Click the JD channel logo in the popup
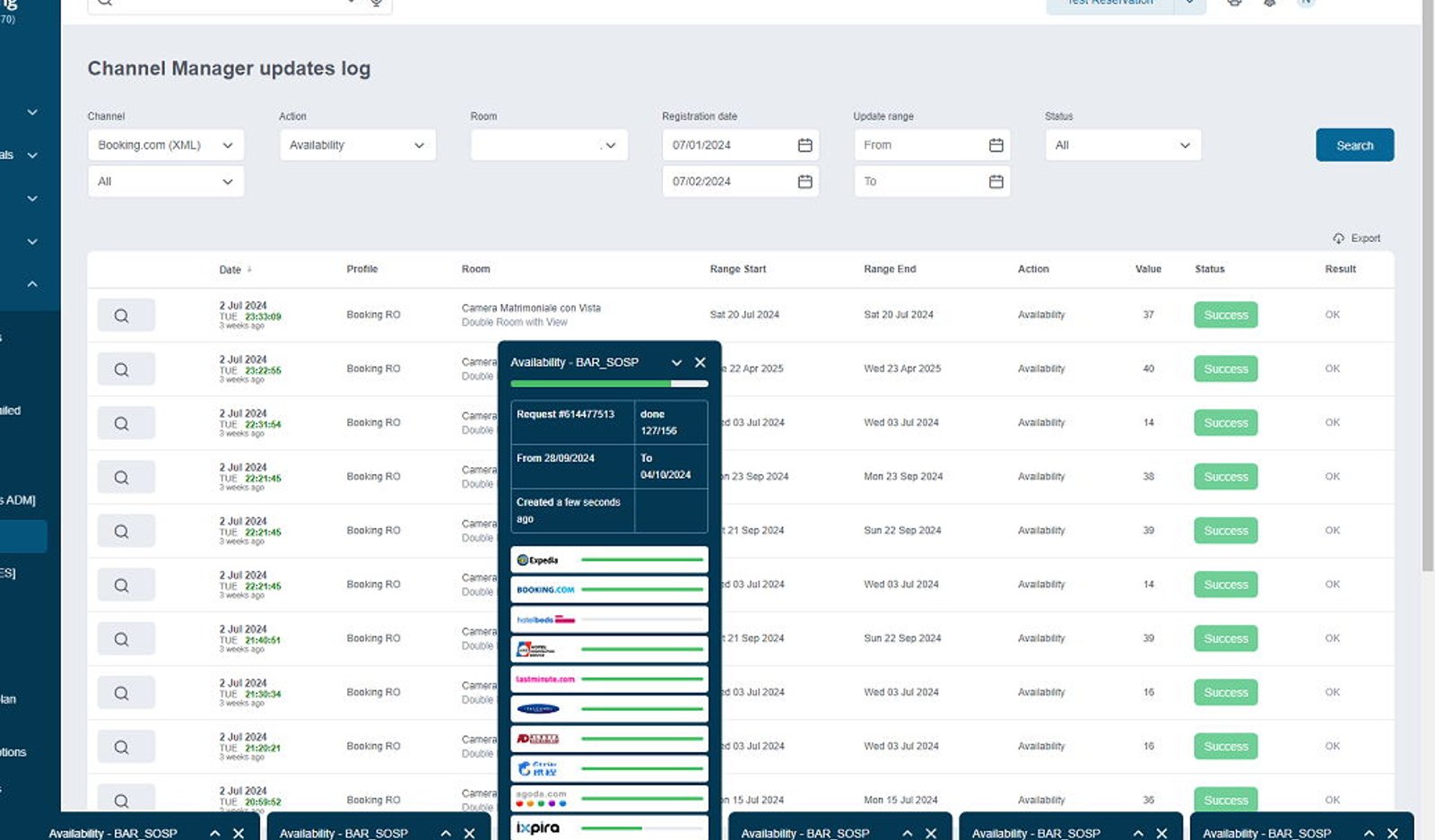1435x840 pixels. pos(538,739)
